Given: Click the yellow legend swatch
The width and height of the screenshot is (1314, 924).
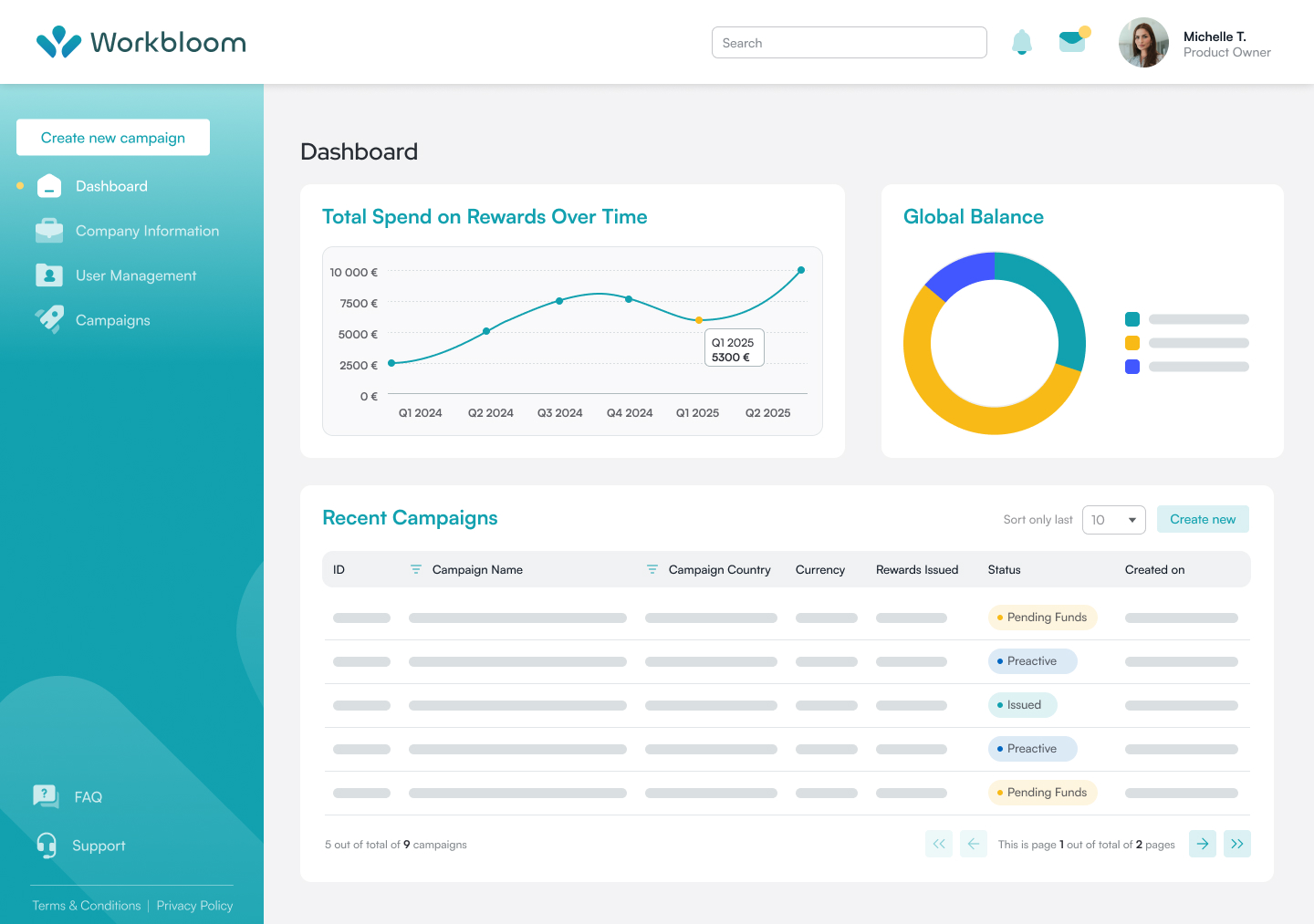Looking at the screenshot, I should click(1132, 343).
